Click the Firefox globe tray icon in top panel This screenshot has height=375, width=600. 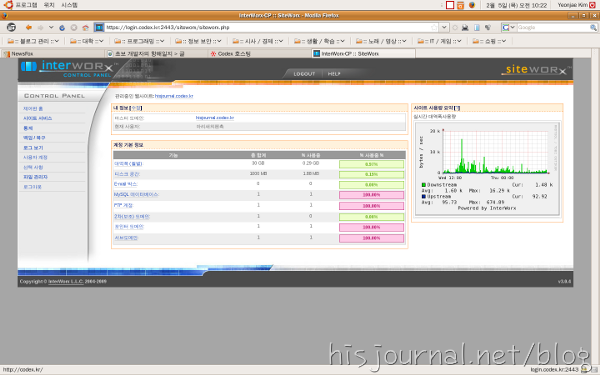click(472, 5)
